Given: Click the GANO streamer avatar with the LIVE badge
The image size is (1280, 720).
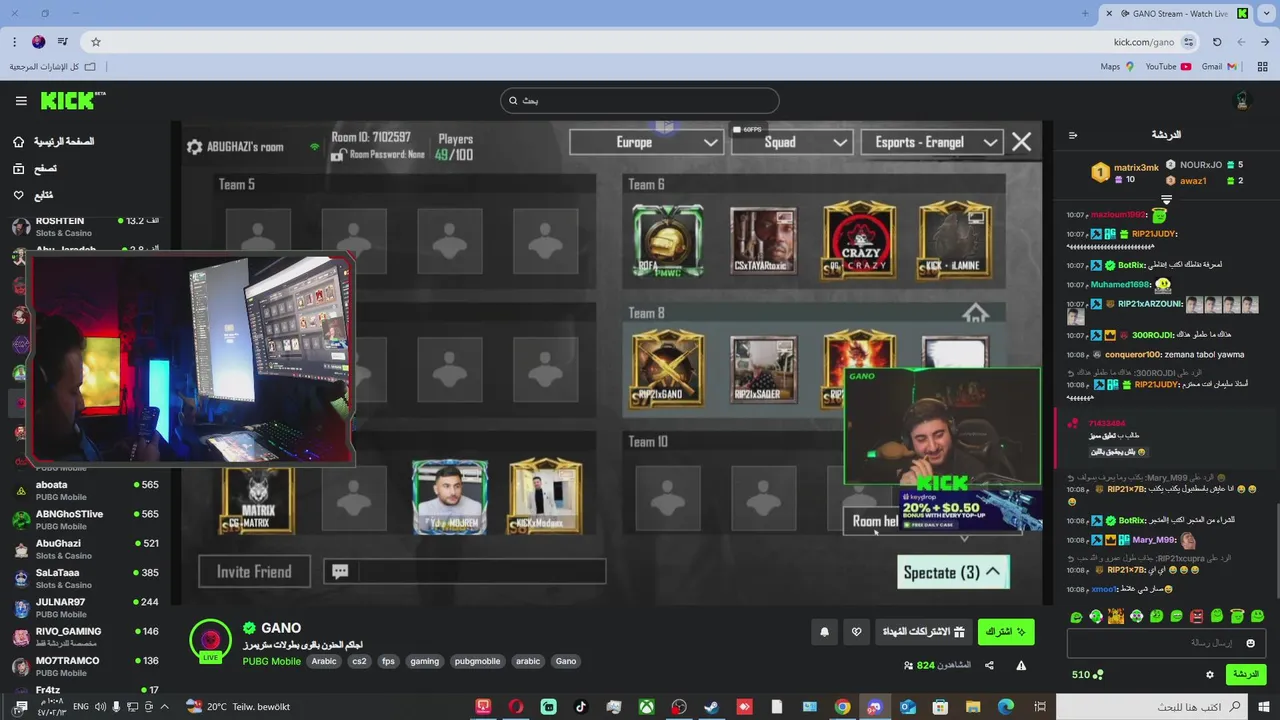Looking at the screenshot, I should click(x=210, y=640).
